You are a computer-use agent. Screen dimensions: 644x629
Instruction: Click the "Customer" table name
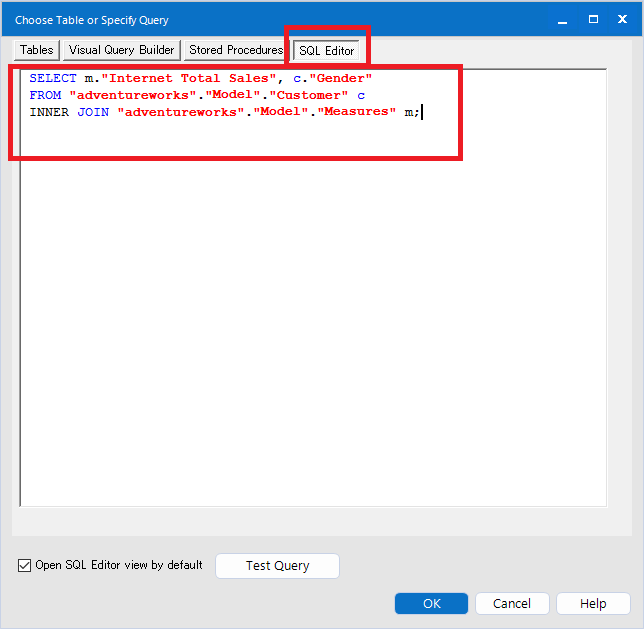click(x=308, y=95)
